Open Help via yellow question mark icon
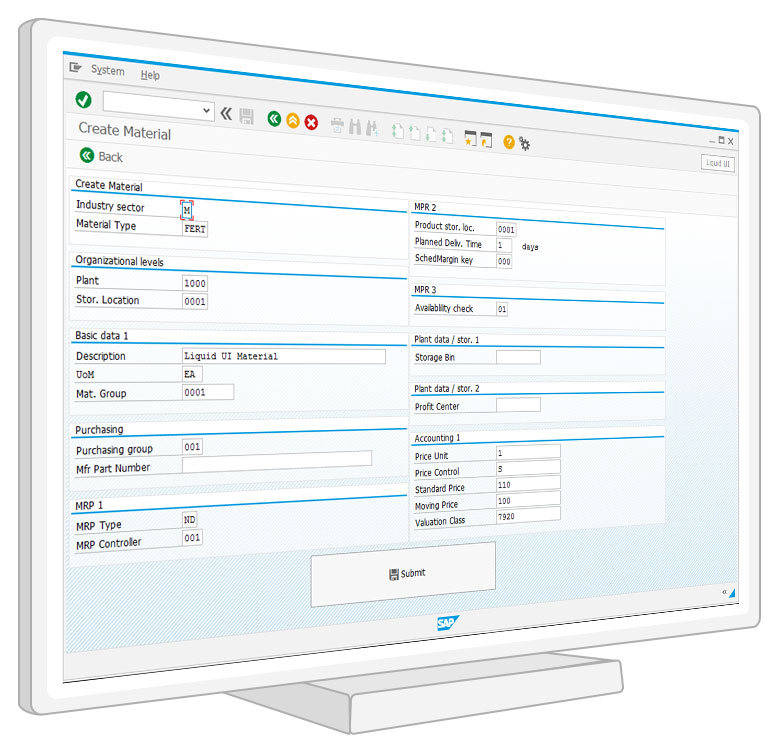 [509, 142]
